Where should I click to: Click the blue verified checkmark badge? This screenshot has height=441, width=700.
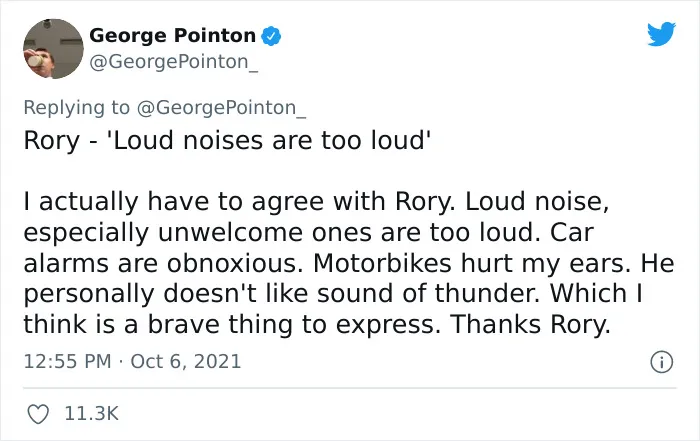point(271,36)
